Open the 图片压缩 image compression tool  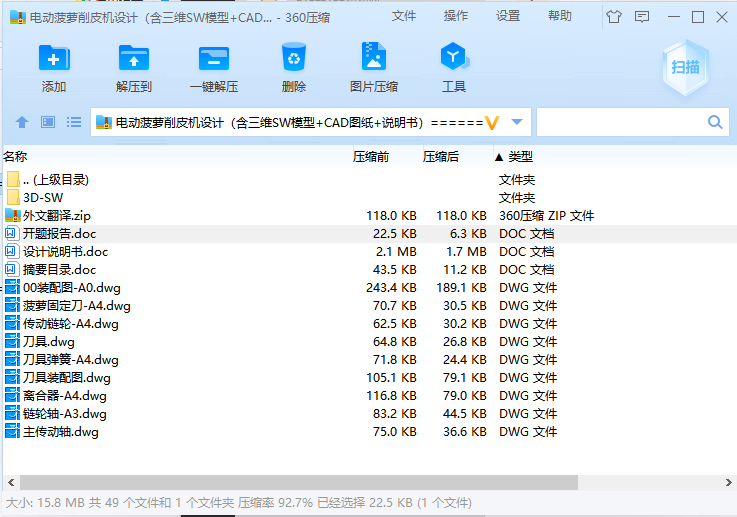click(374, 57)
